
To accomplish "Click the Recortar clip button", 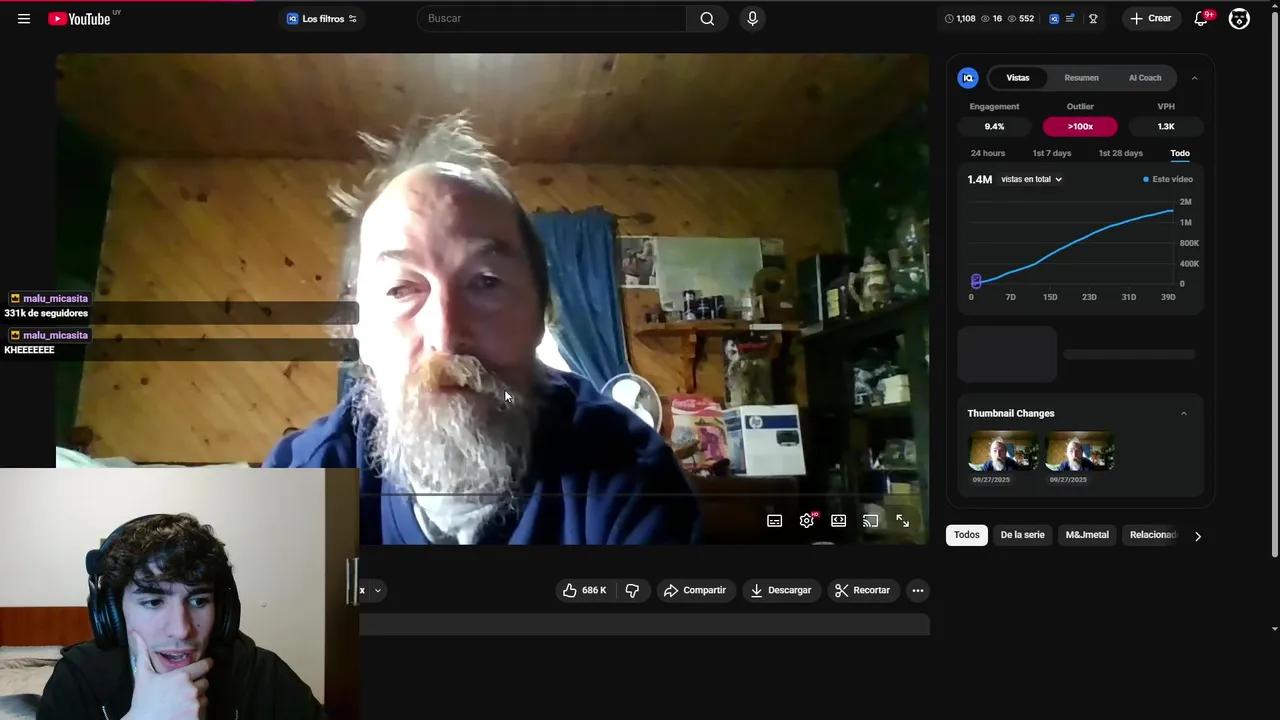I will 862,590.
